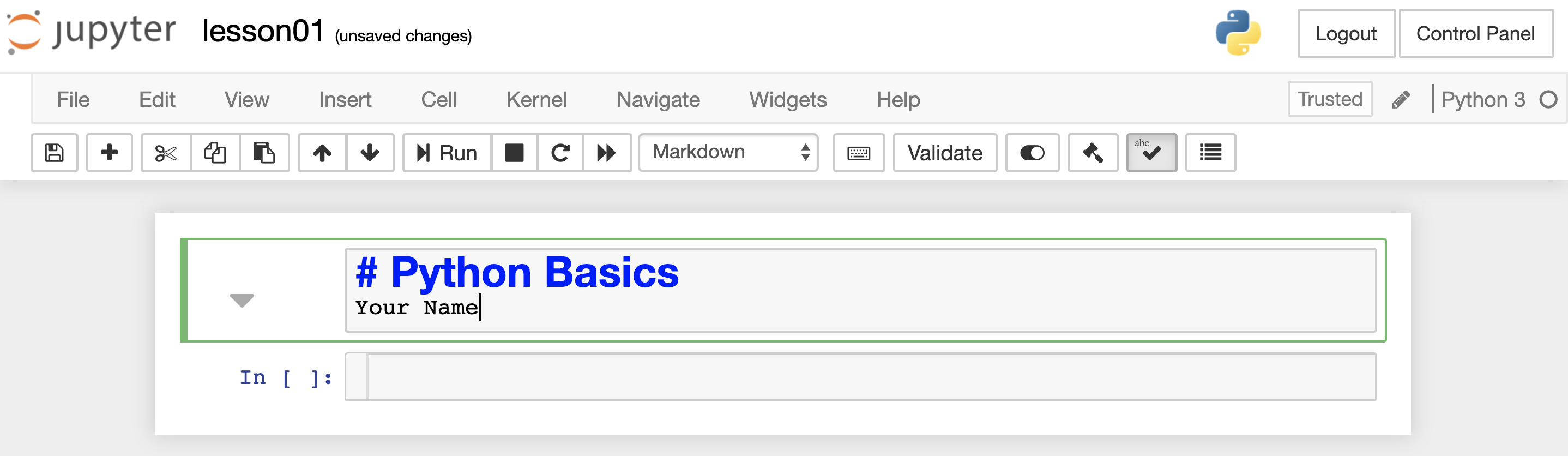
Task: Interrupt the kernel with the stop icon
Action: (514, 153)
